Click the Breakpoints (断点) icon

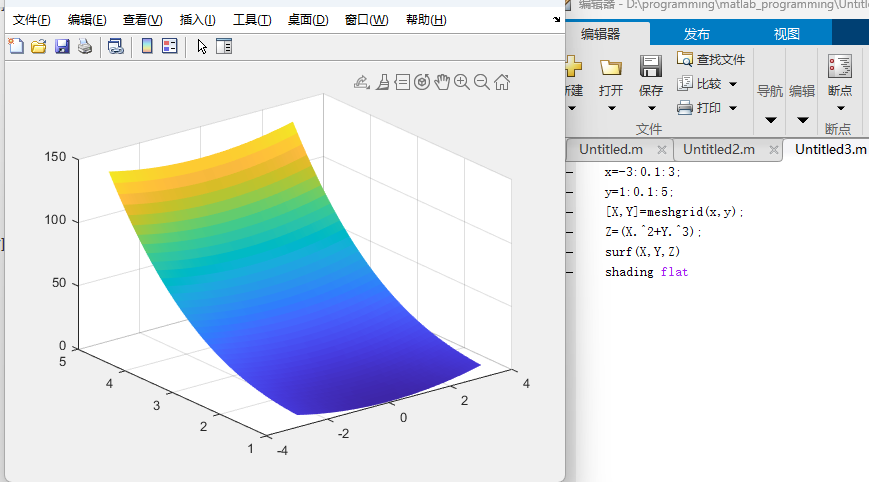[x=840, y=66]
